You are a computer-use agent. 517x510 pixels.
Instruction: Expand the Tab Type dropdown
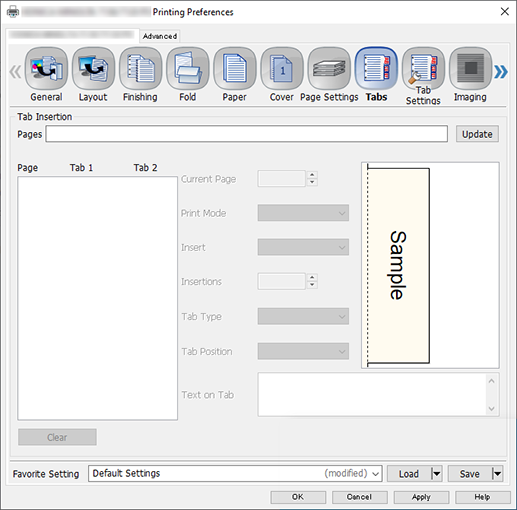pyautogui.click(x=303, y=316)
